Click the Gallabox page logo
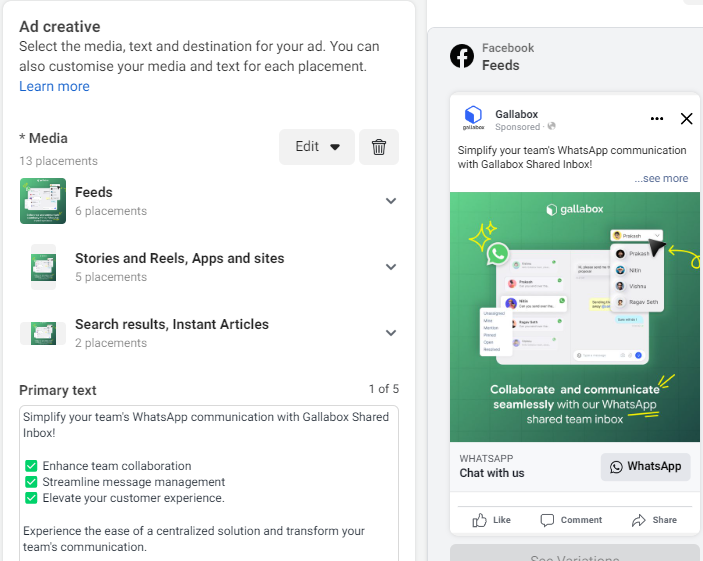This screenshot has width=703, height=561. 473,118
